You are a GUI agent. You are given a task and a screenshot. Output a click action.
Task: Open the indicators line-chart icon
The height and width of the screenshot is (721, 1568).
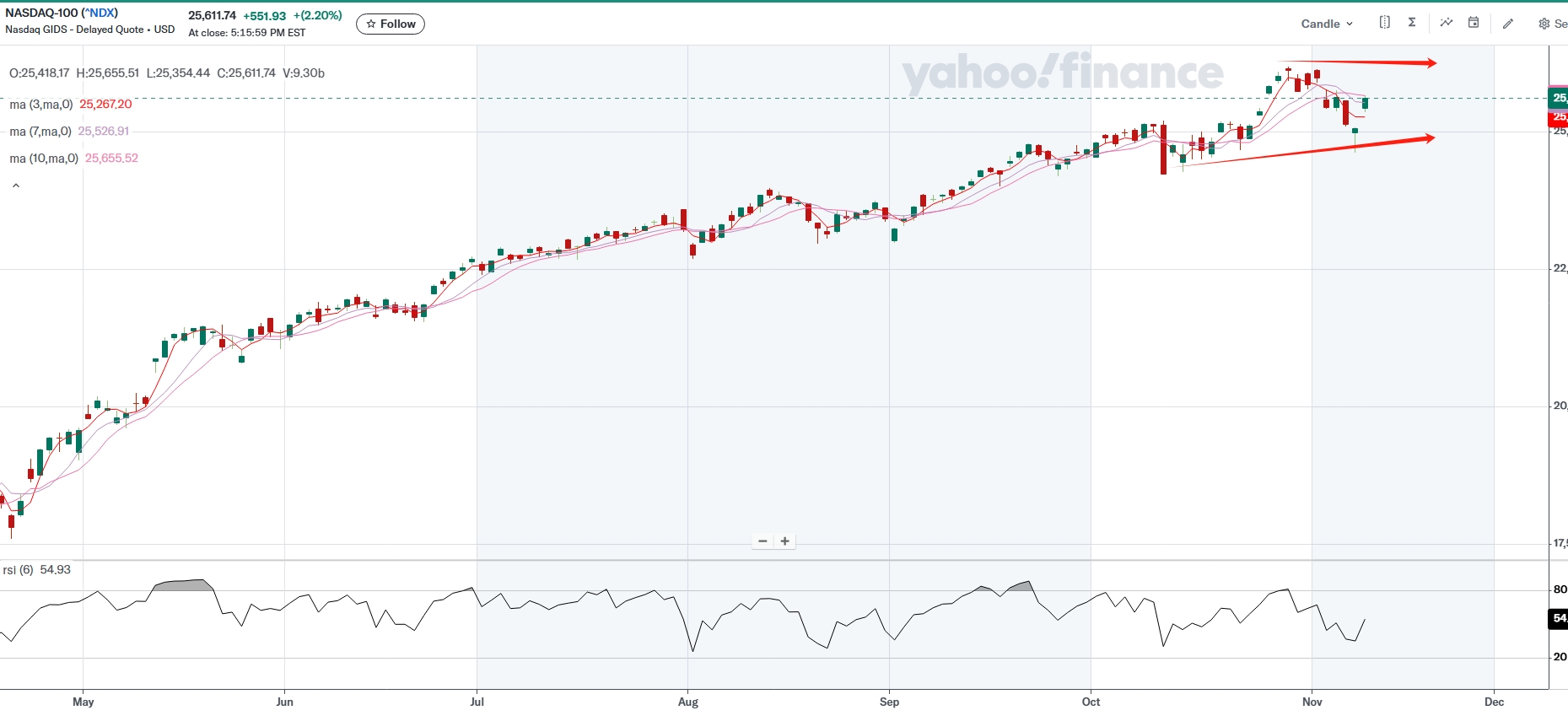(x=1447, y=23)
